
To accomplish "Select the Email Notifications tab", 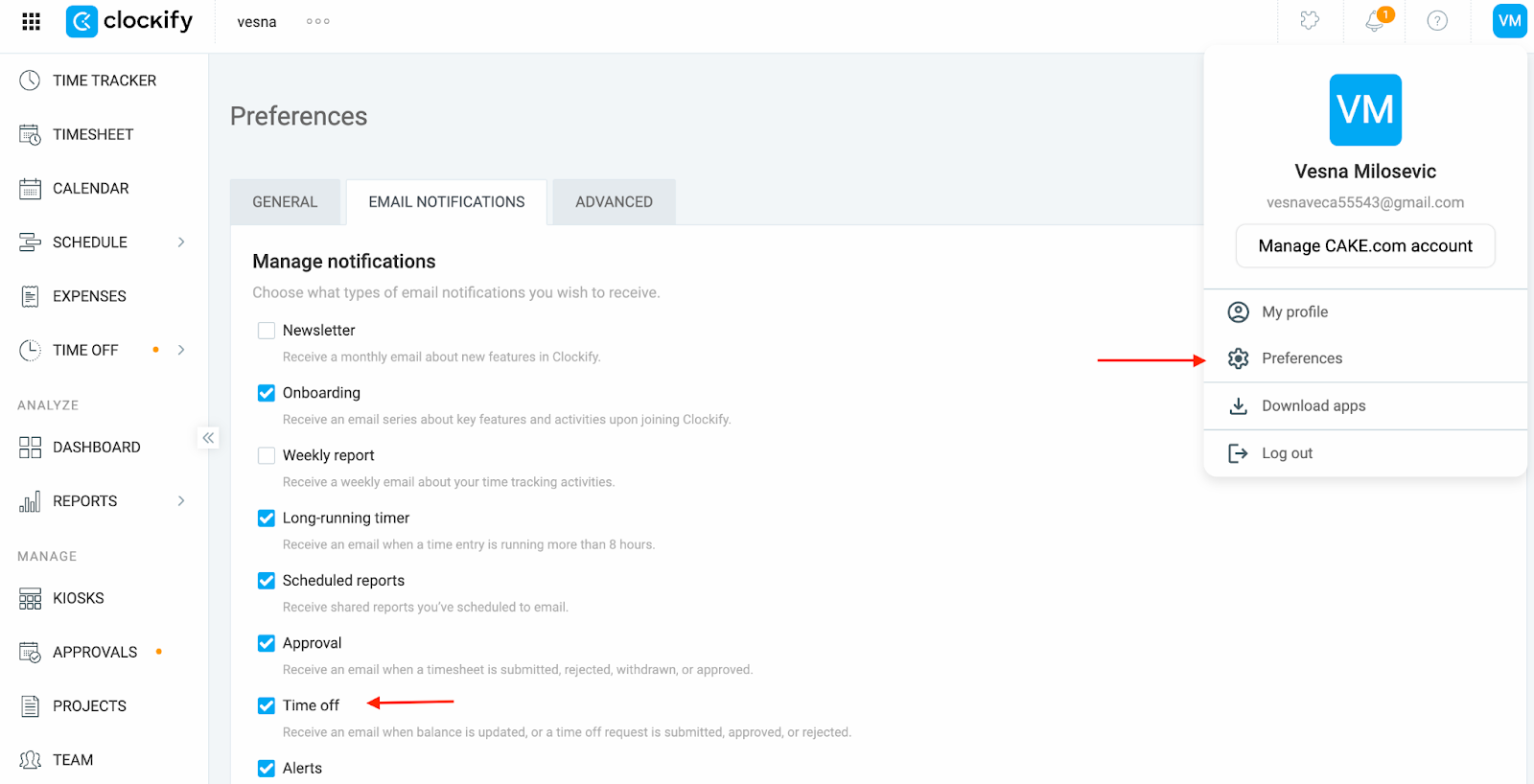I will (x=447, y=202).
